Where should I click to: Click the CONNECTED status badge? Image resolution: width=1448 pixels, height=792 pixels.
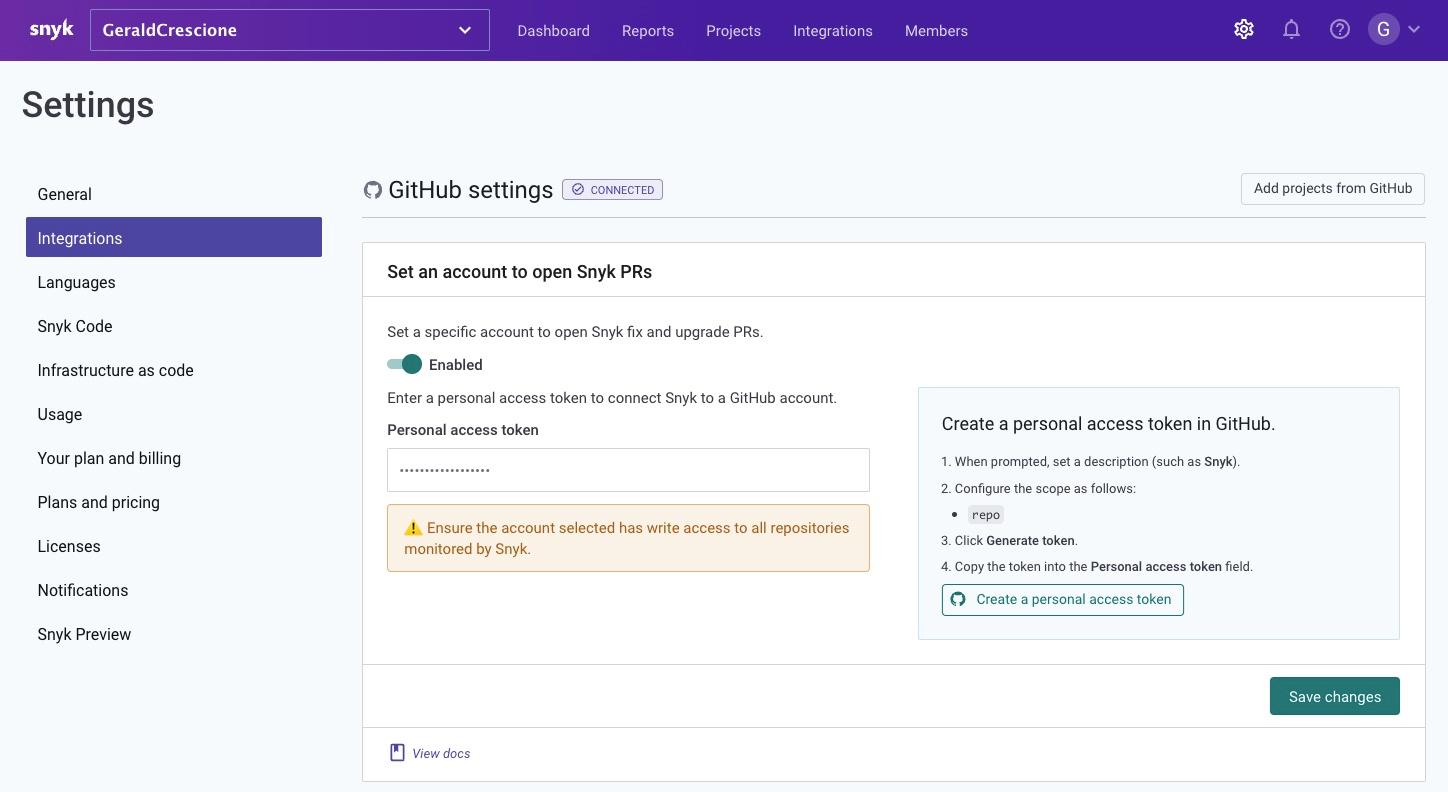(x=612, y=189)
